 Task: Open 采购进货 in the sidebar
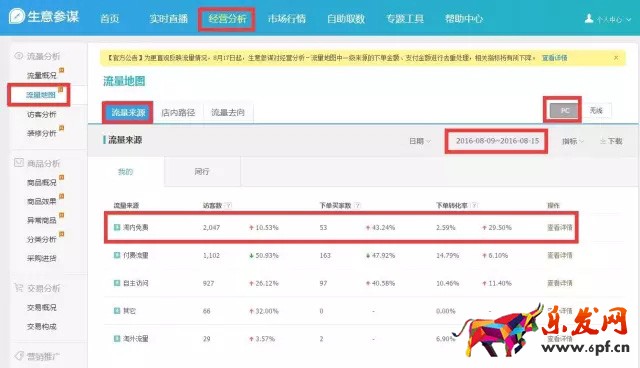point(42,258)
